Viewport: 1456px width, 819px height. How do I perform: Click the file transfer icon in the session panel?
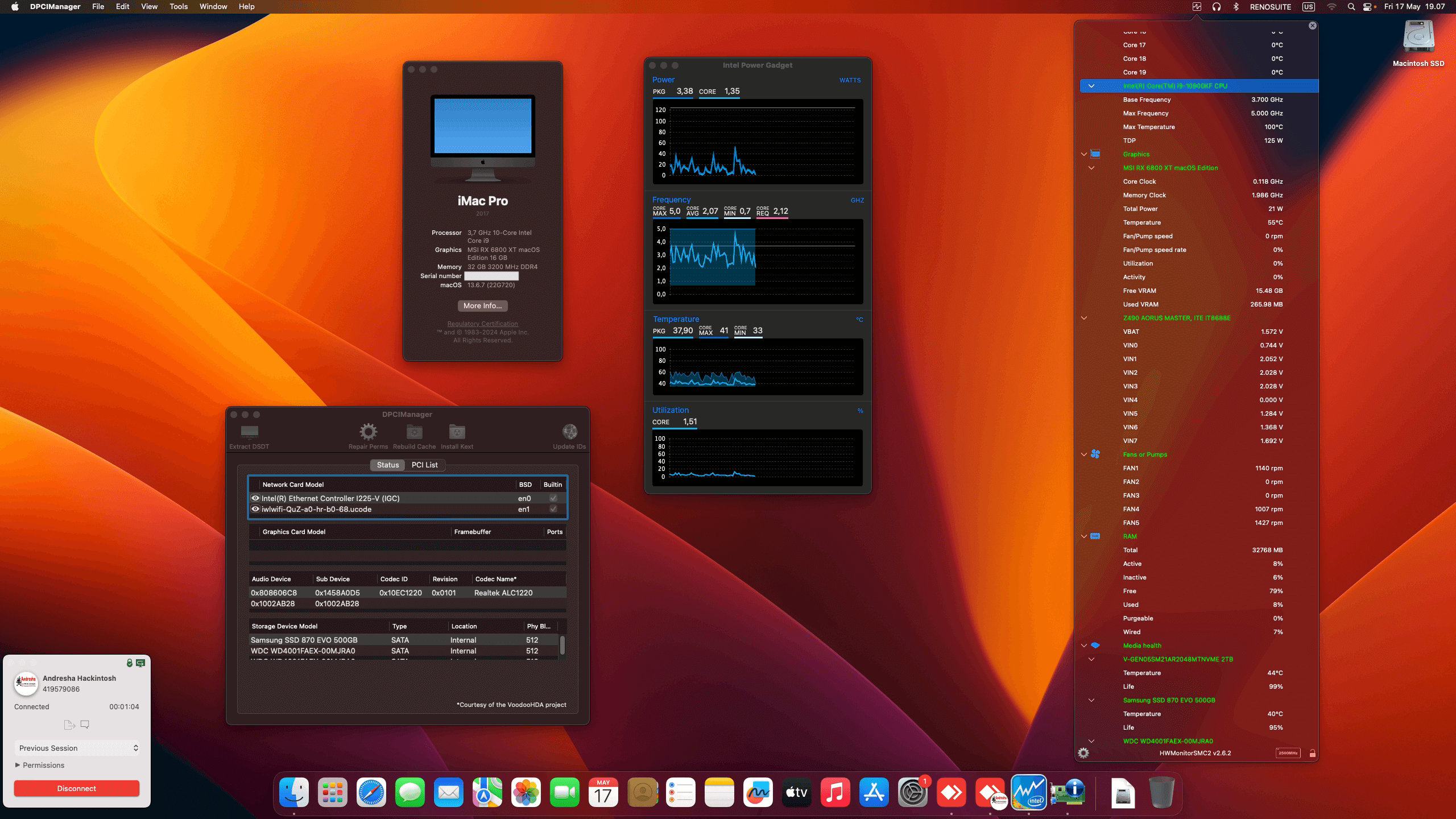69,724
